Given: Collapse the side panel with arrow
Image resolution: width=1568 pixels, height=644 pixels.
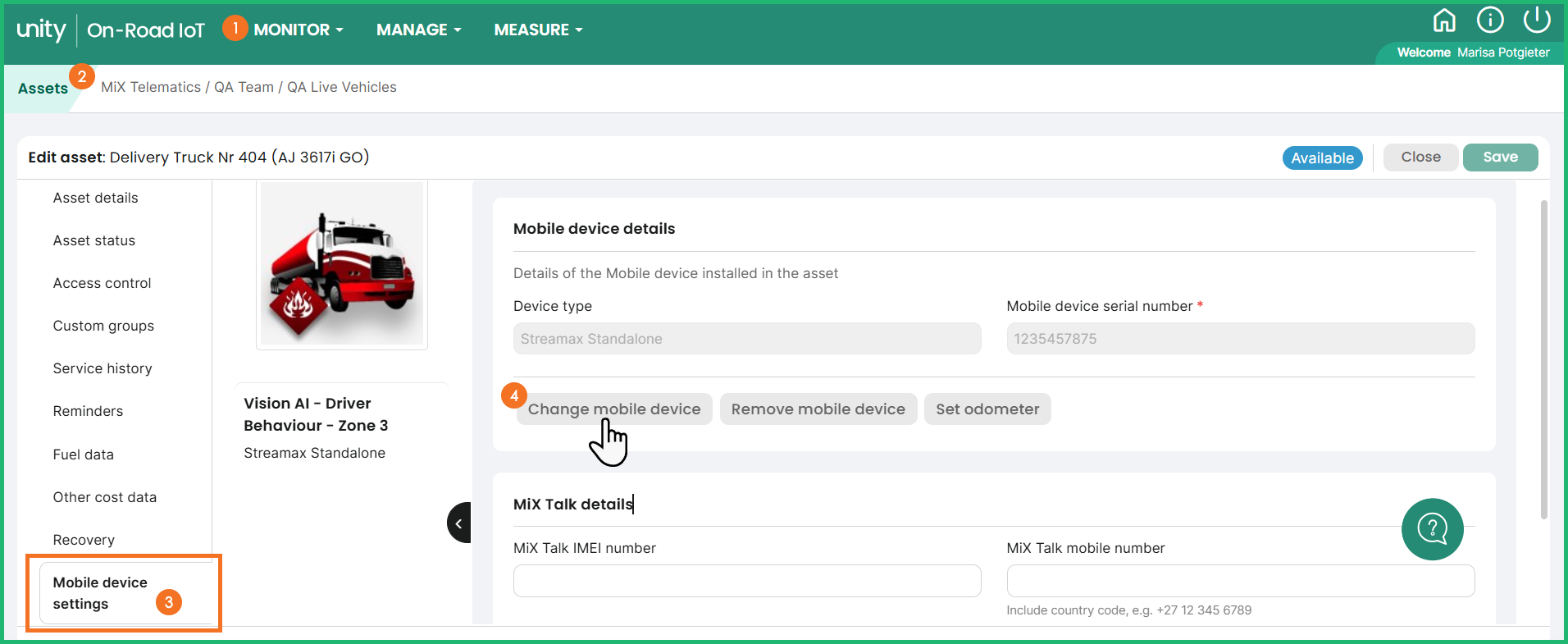Looking at the screenshot, I should tap(459, 523).
